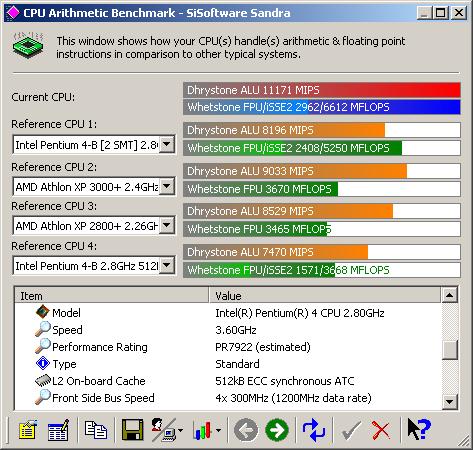Select the Model row label
The image size is (473, 450).
point(66,313)
